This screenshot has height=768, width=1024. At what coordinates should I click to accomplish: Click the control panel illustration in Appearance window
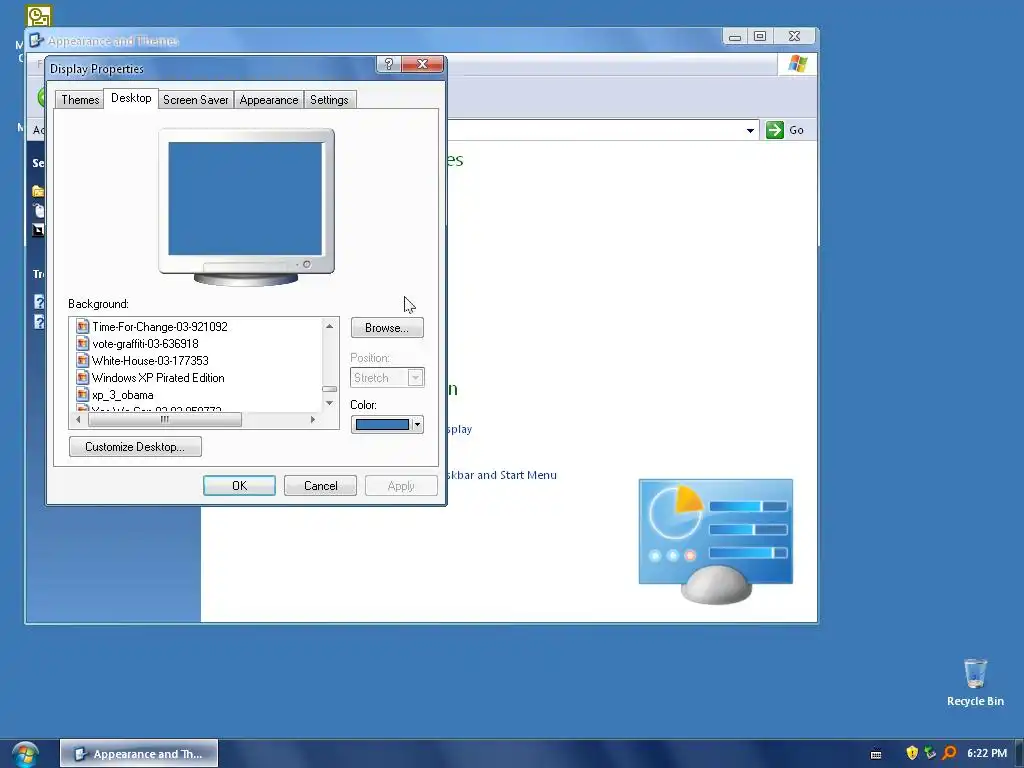tap(716, 541)
